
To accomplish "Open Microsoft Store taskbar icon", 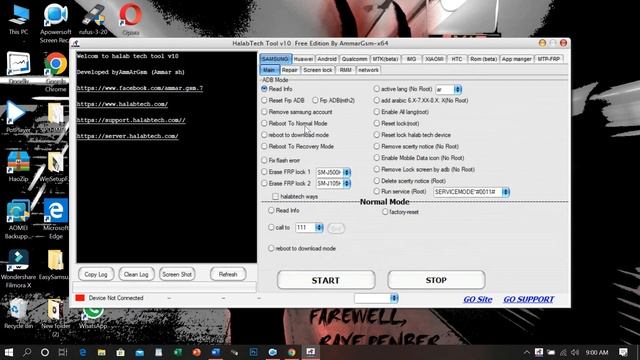I will pyautogui.click(x=120, y=352).
